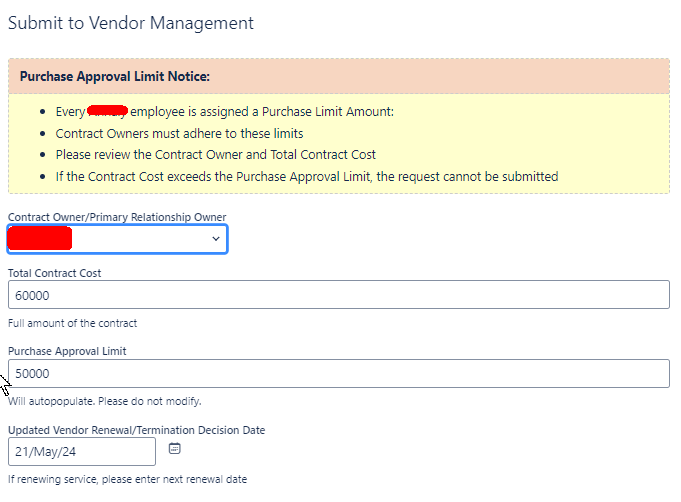Click the Renewal/Termination Decision Date field

pyautogui.click(x=82, y=452)
